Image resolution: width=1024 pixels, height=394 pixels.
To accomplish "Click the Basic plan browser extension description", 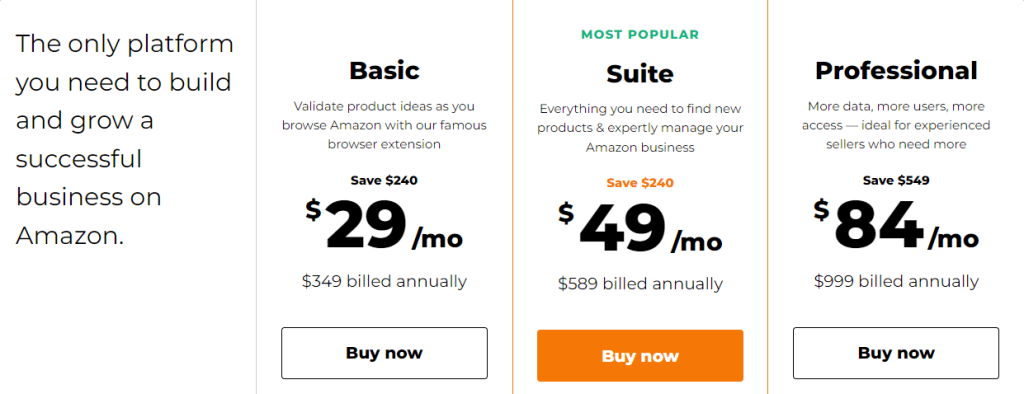I will click(384, 125).
